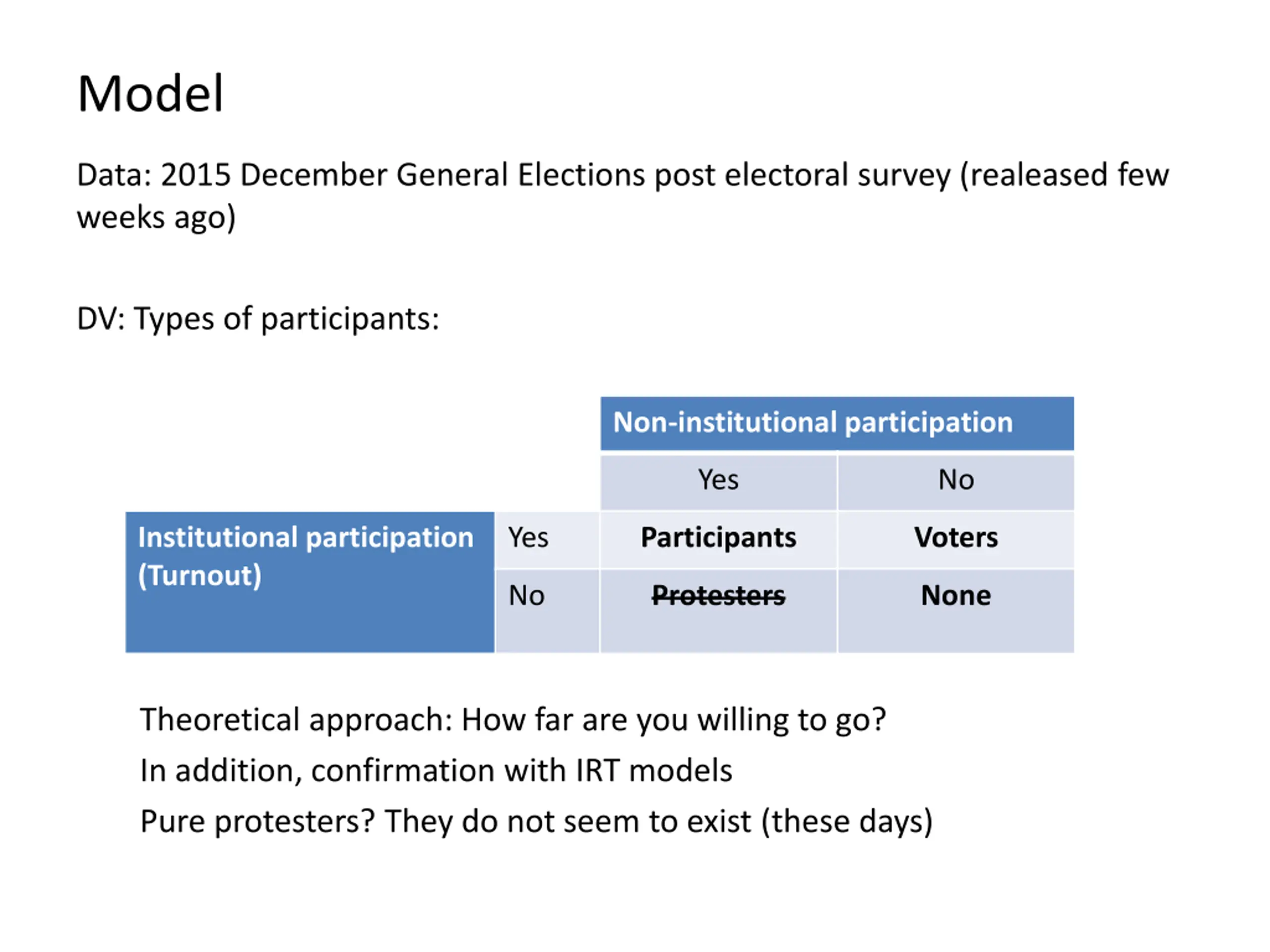Click the column "No" under Non-institutional participation

tap(956, 482)
